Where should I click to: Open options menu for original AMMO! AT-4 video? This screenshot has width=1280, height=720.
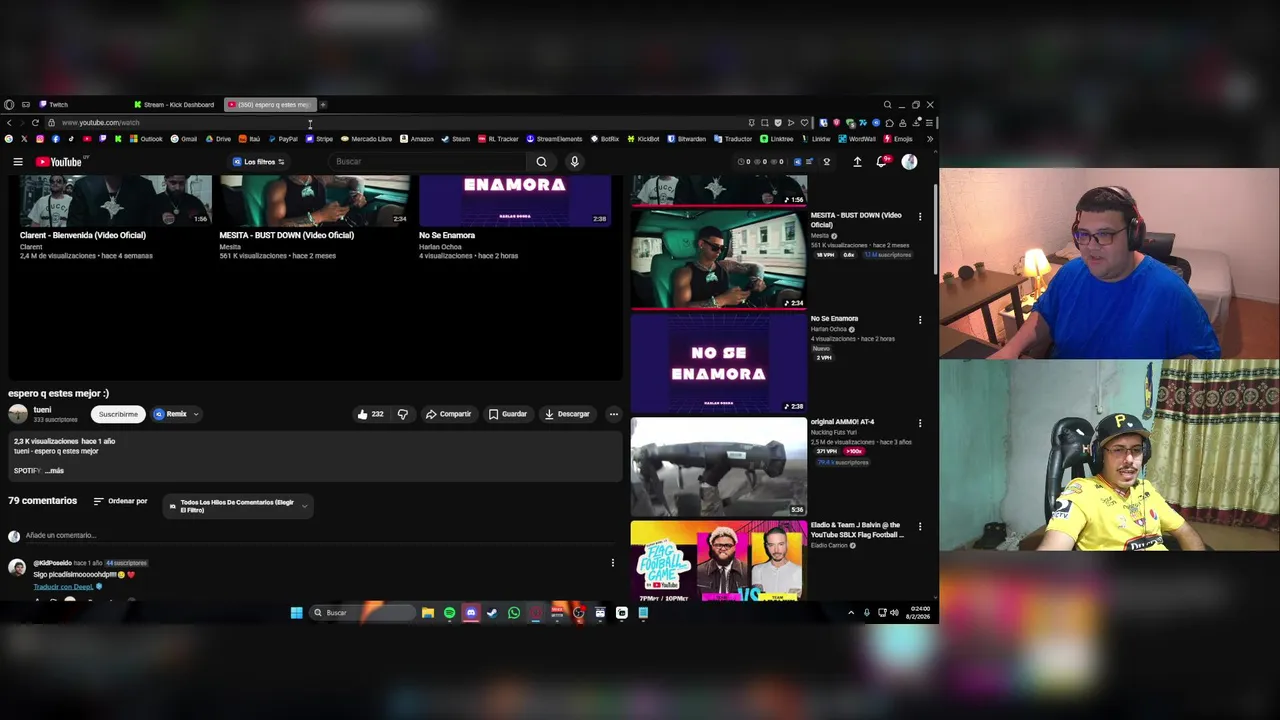point(920,423)
